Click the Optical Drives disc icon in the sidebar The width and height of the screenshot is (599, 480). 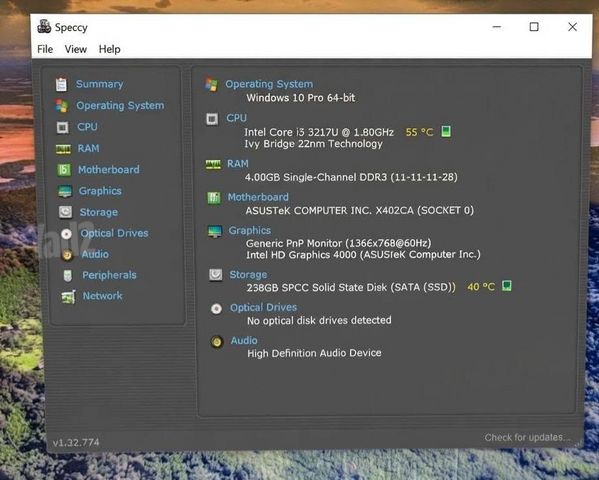coord(66,234)
